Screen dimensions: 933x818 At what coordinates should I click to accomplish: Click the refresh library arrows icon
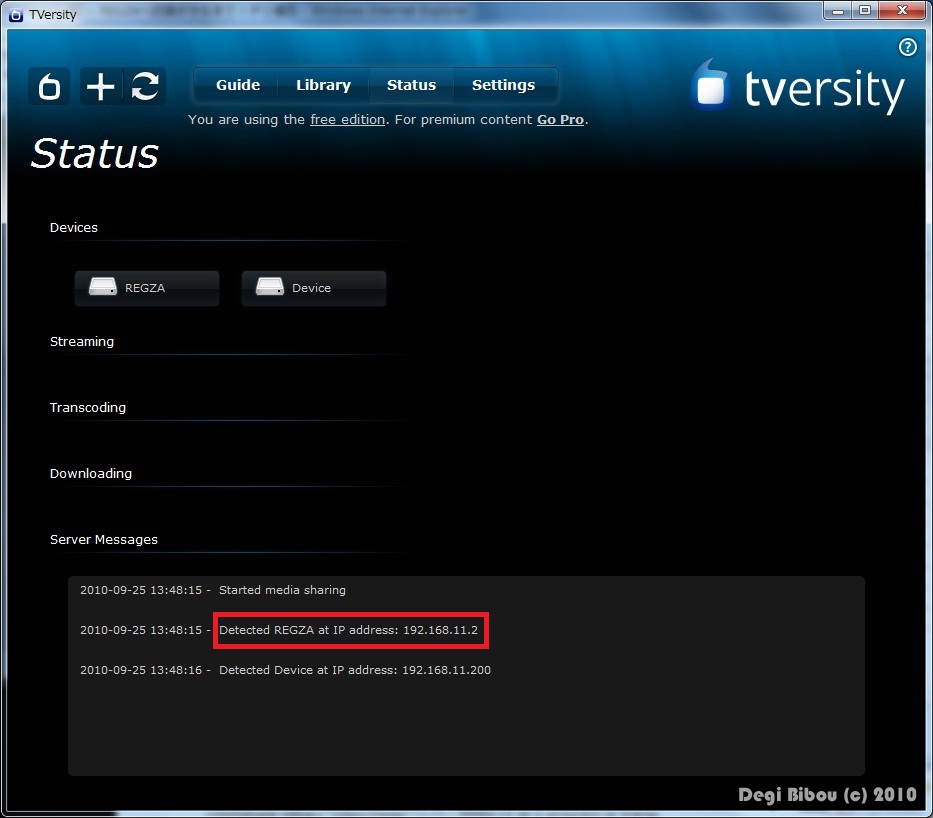point(145,86)
